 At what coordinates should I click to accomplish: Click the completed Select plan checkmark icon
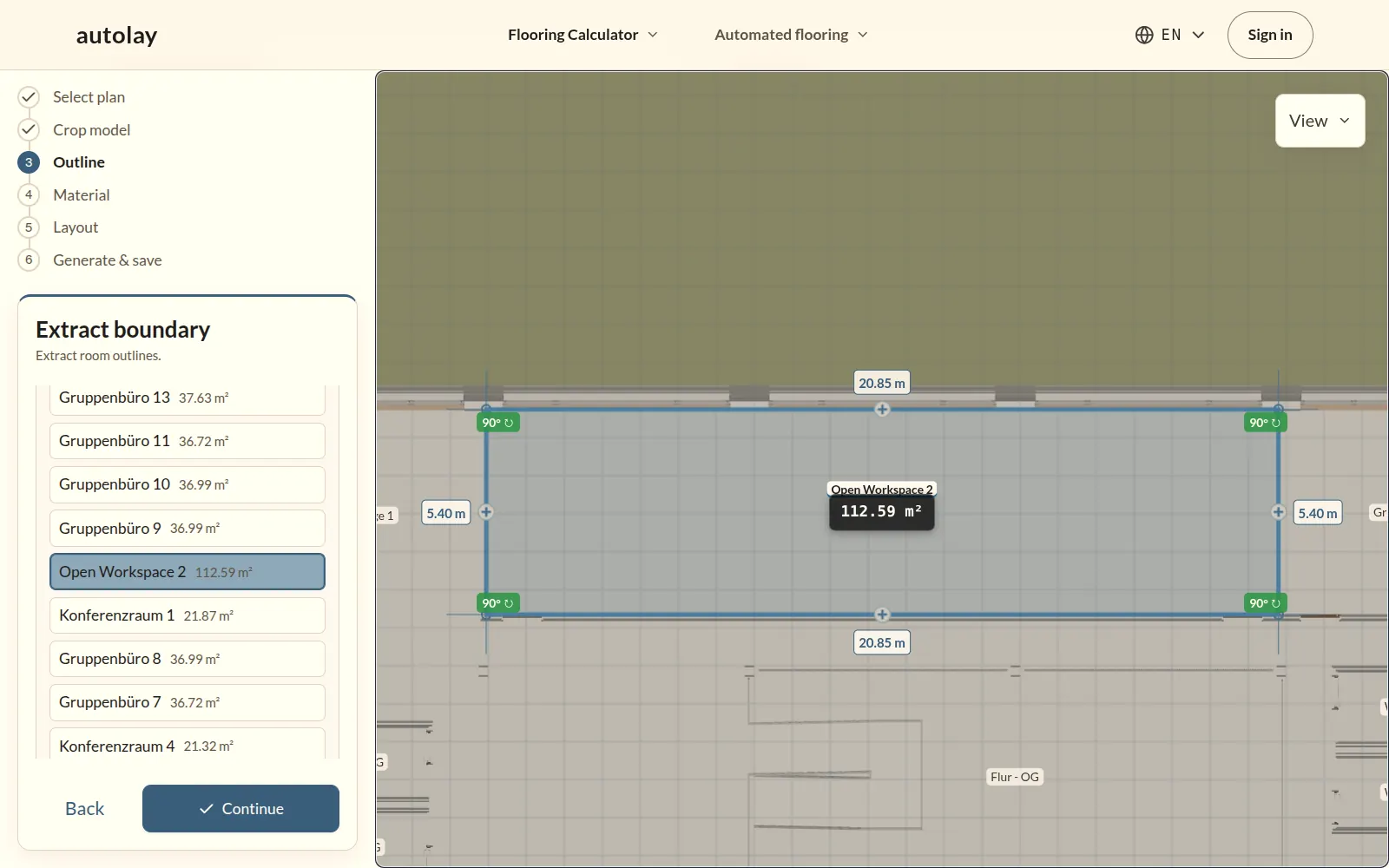pyautogui.click(x=29, y=96)
